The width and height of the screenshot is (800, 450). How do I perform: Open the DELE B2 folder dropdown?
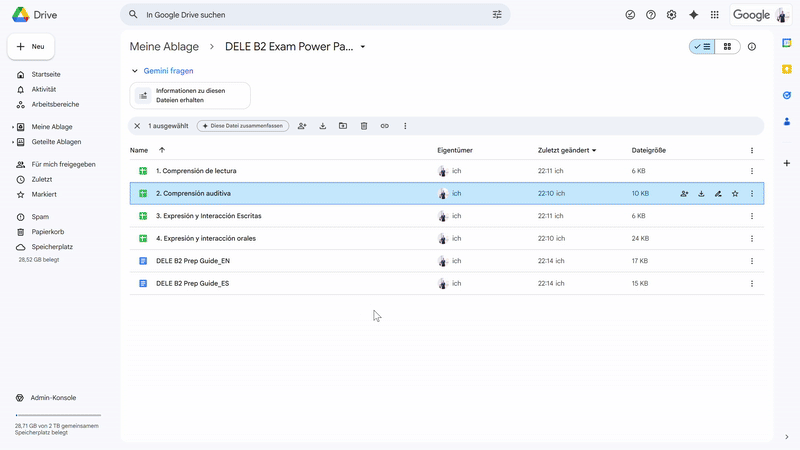point(363,46)
